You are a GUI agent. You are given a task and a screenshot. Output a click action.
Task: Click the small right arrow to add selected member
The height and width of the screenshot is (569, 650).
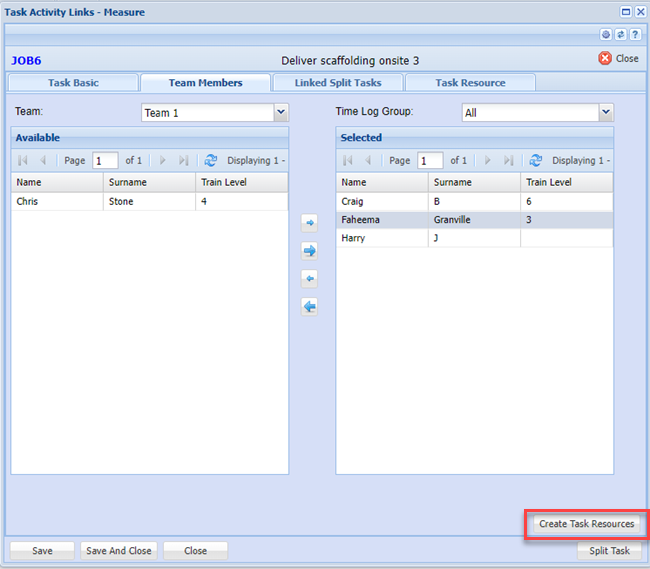310,224
